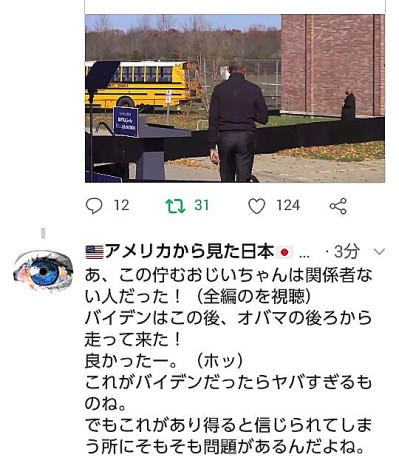
Task: Open the アメリカから見た日本 profile name
Action: (189, 252)
